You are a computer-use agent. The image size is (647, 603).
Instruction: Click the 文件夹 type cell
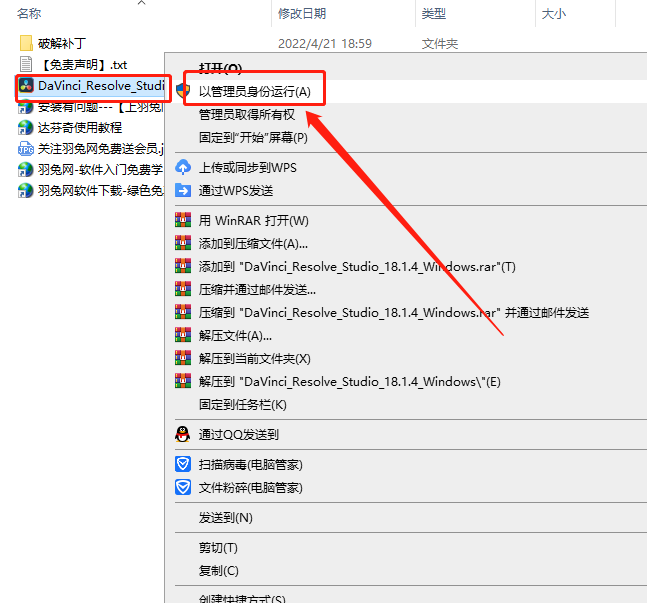tap(439, 44)
